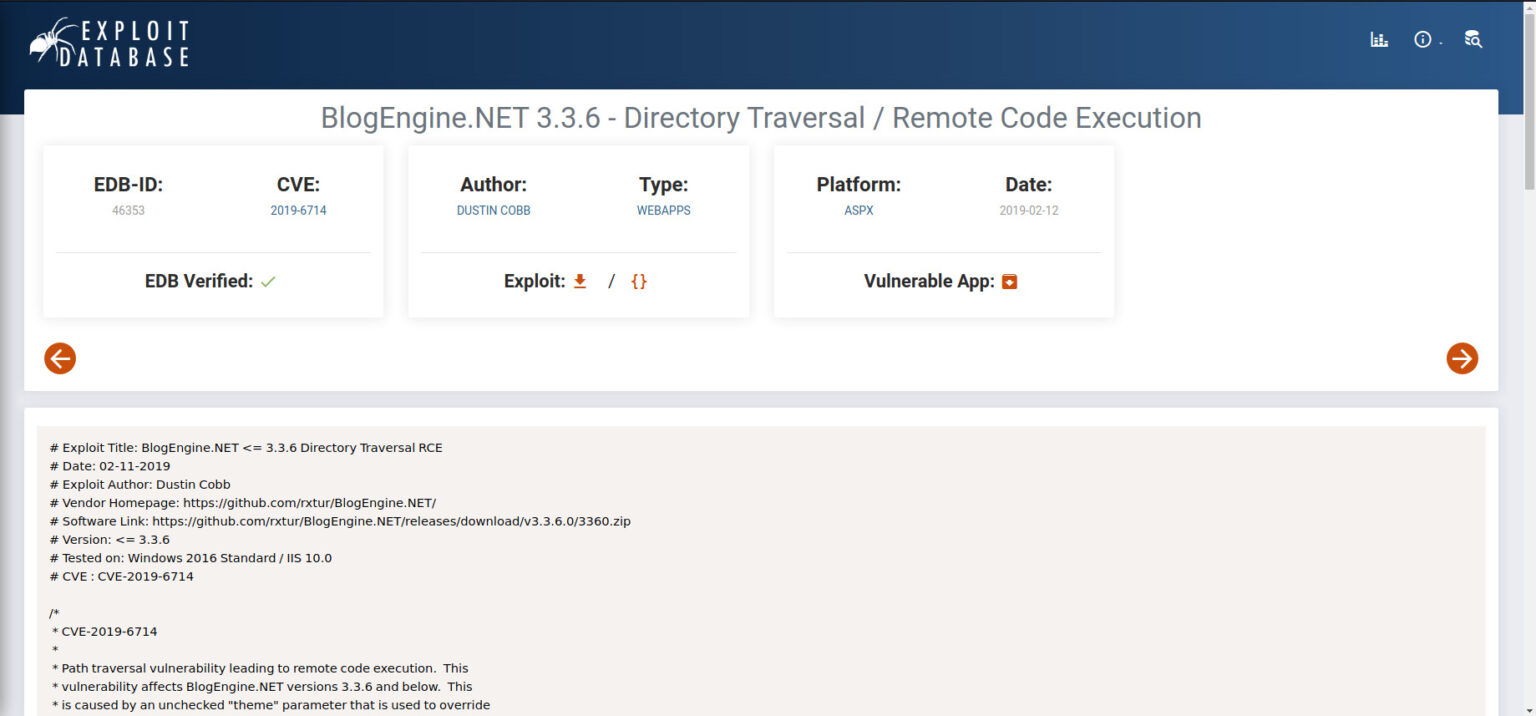This screenshot has width=1536, height=716.
Task: Open the site statistics bar chart icon
Action: [1378, 39]
